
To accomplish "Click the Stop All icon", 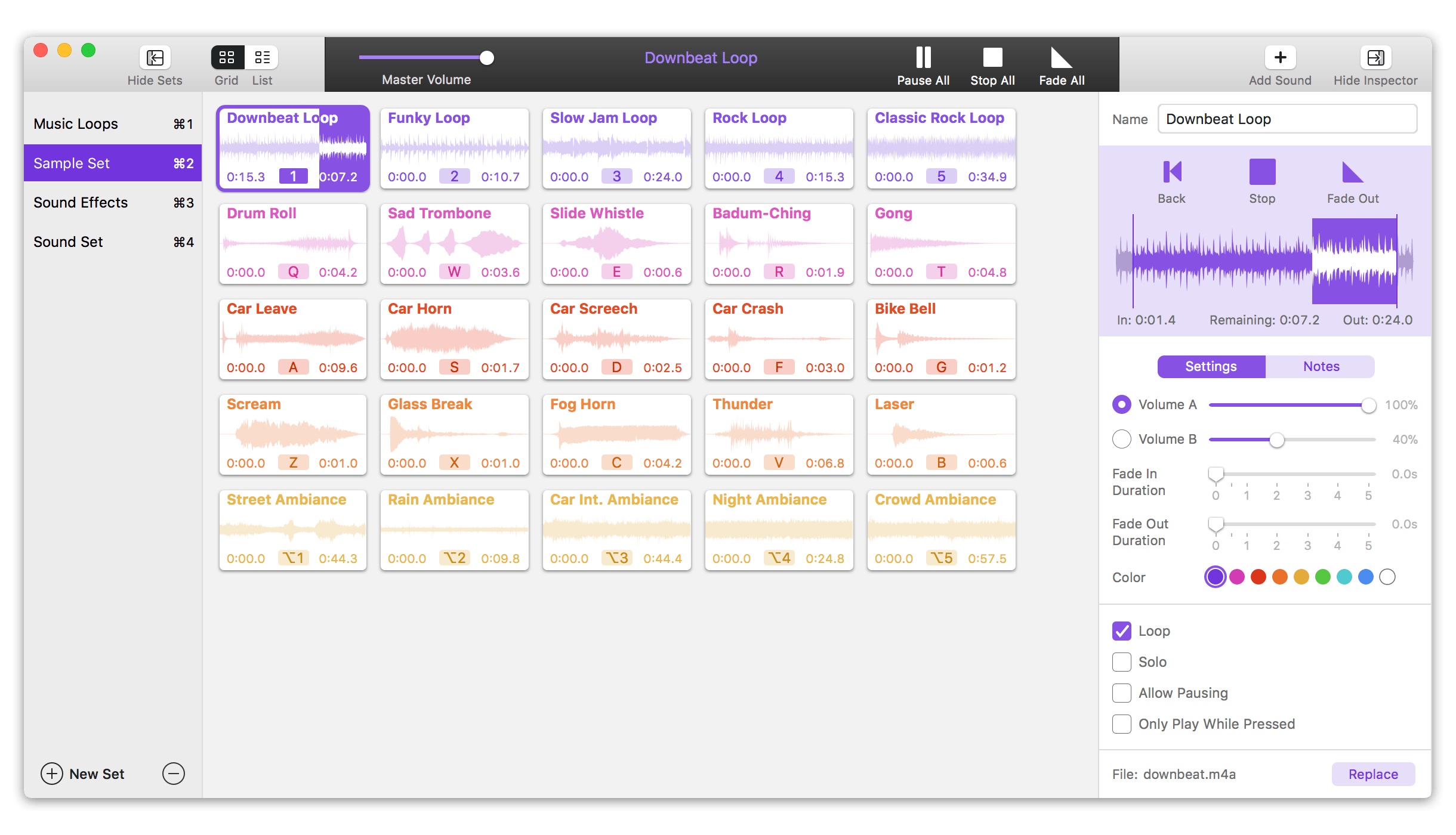I will pos(992,58).
